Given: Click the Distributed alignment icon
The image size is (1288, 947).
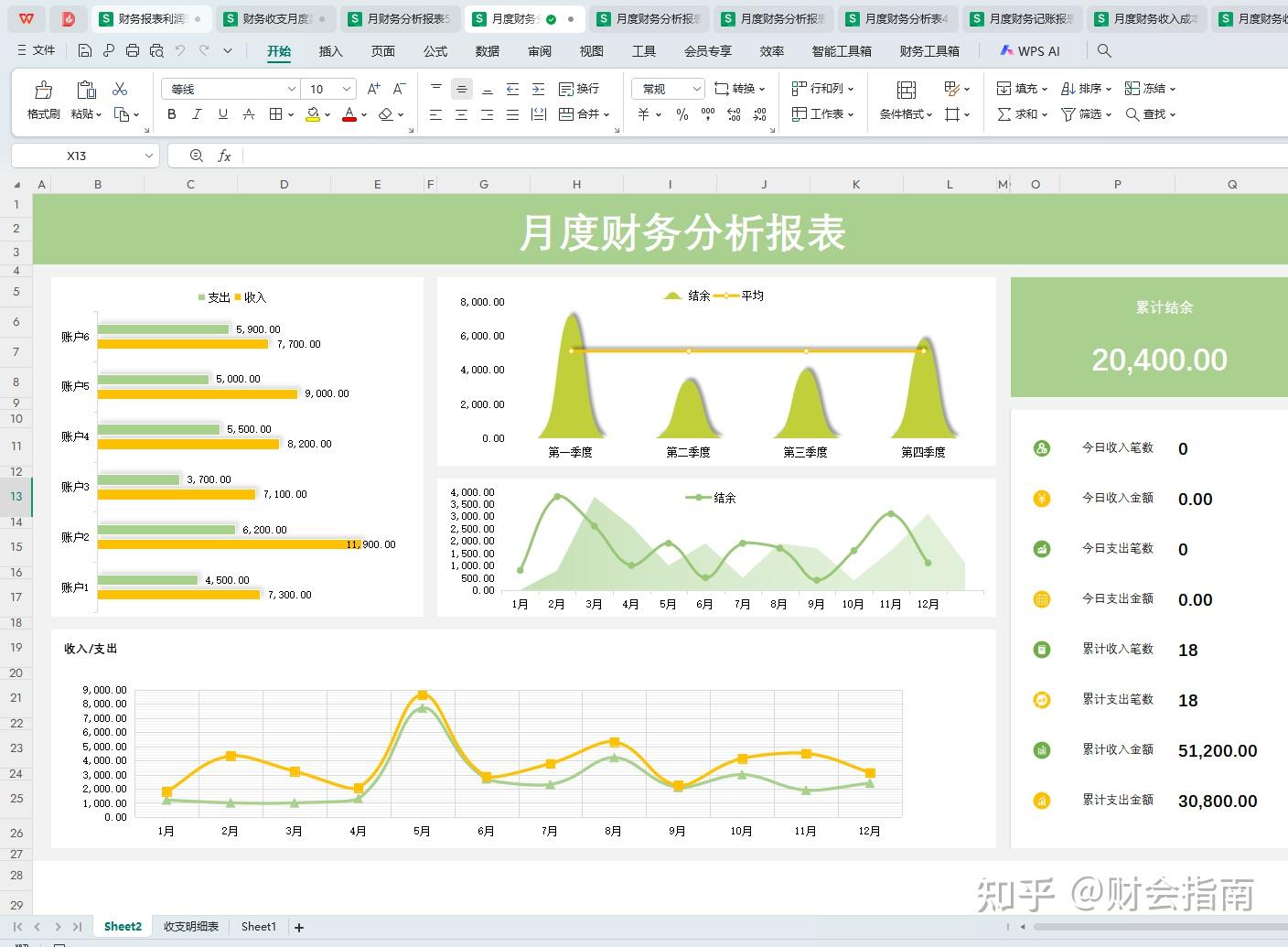Looking at the screenshot, I should [539, 114].
